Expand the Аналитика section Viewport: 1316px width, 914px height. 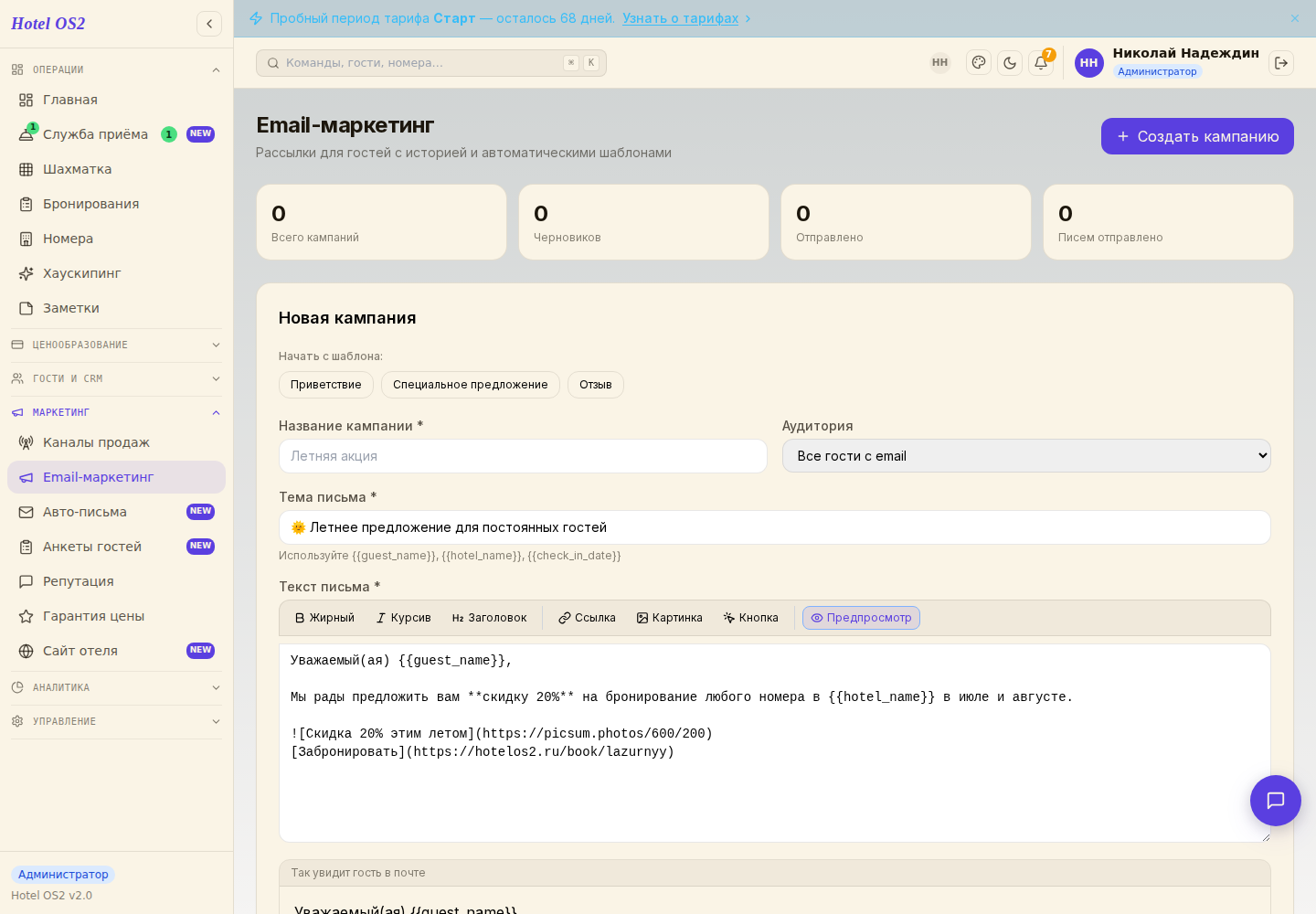point(116,687)
